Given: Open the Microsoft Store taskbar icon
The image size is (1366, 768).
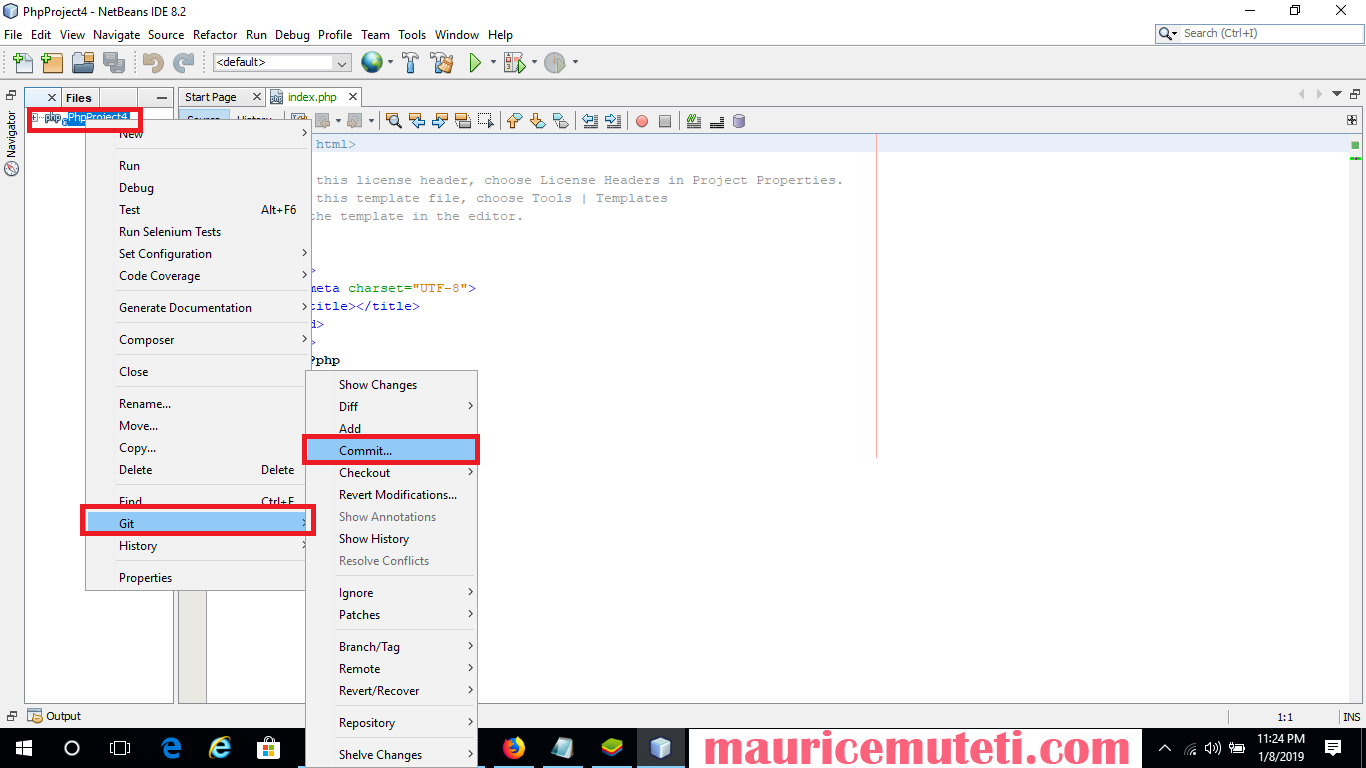Looking at the screenshot, I should [269, 748].
